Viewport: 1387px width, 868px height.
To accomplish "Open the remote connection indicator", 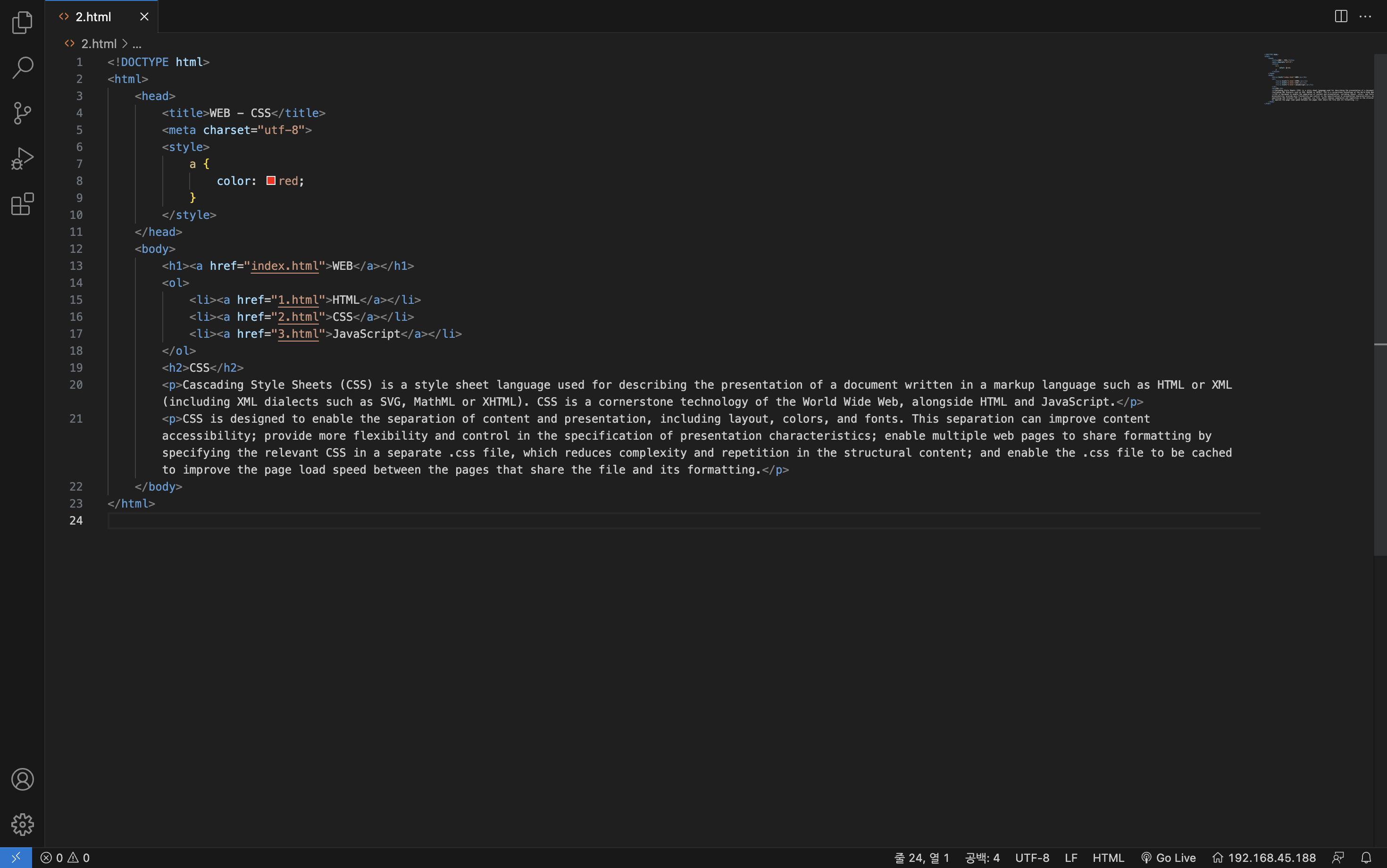I will pos(16,857).
